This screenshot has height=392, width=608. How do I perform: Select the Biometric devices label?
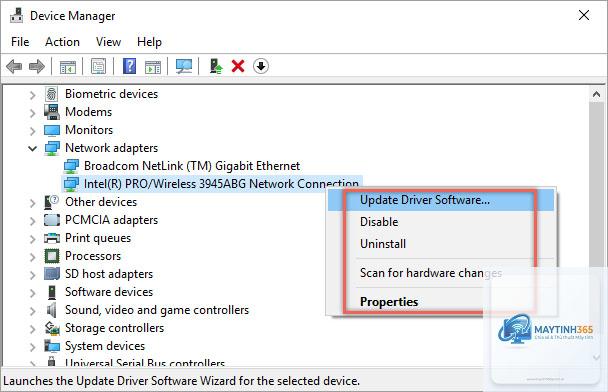[x=112, y=94]
